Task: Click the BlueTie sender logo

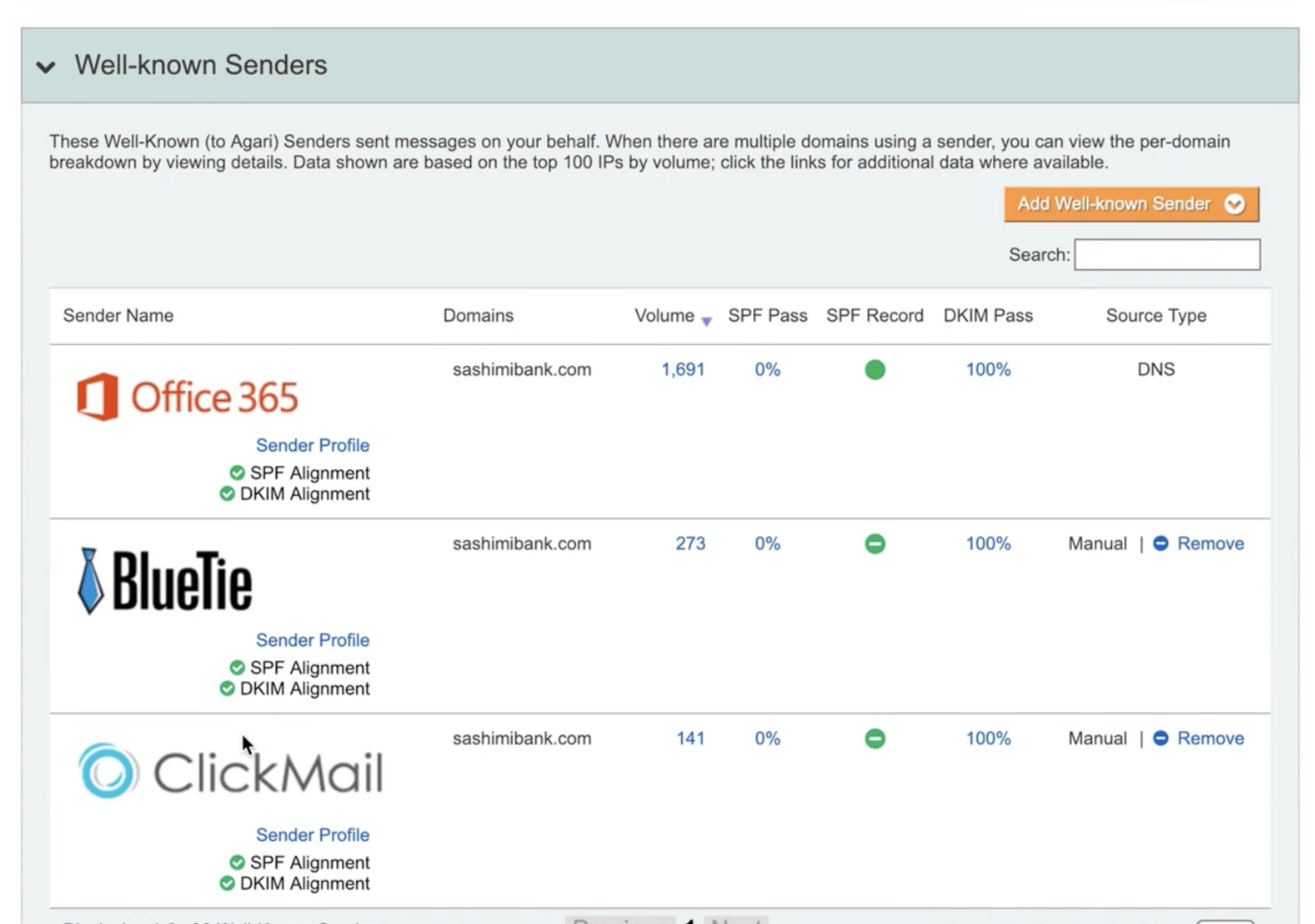Action: click(164, 581)
